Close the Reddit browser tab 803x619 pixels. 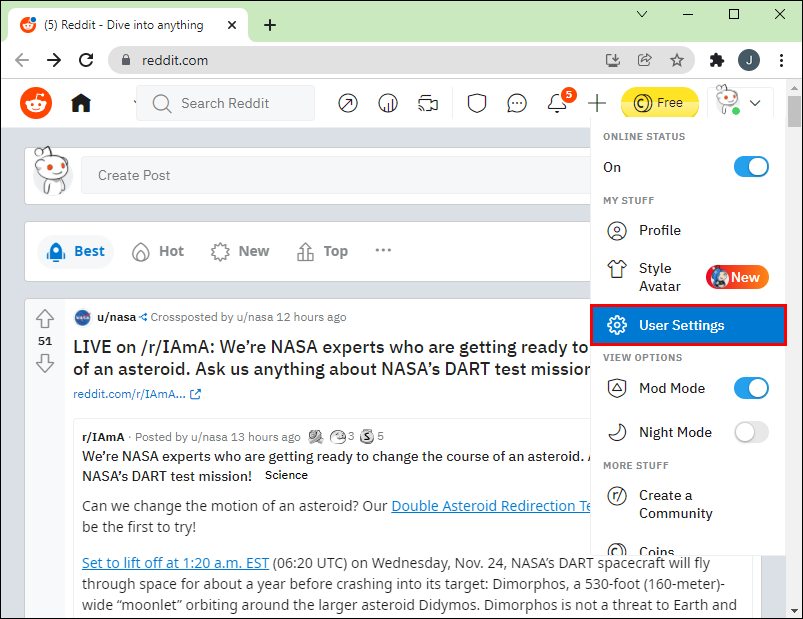232,25
